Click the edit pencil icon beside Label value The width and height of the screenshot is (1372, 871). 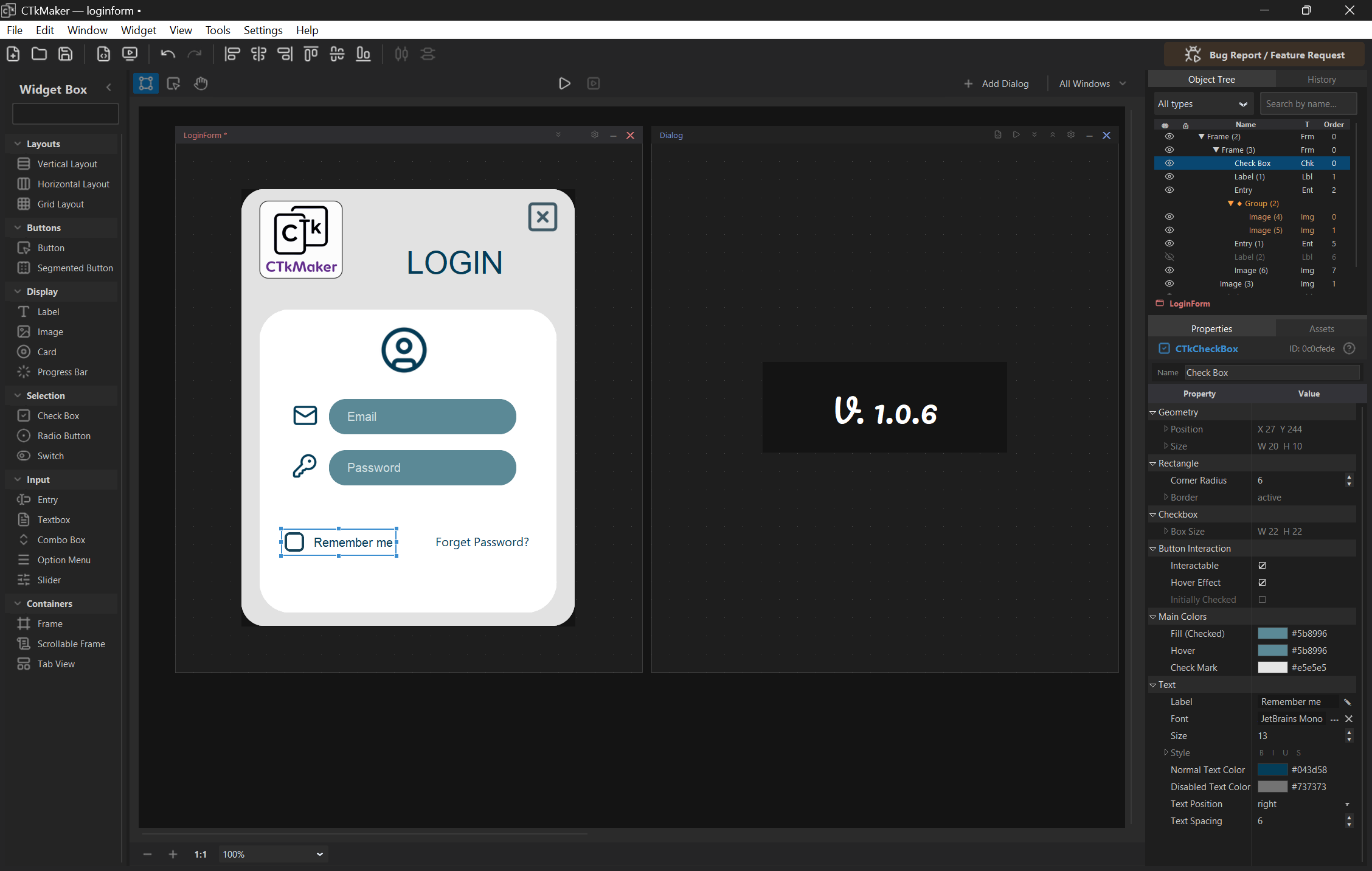pos(1348,702)
